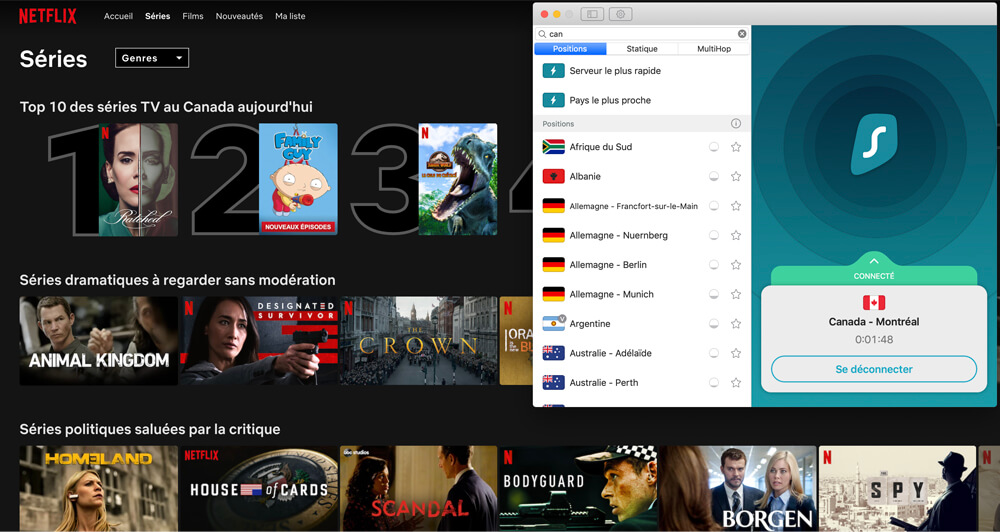The height and width of the screenshot is (532, 1000).
Task: Open the Genres dropdown
Action: pyautogui.click(x=152, y=58)
